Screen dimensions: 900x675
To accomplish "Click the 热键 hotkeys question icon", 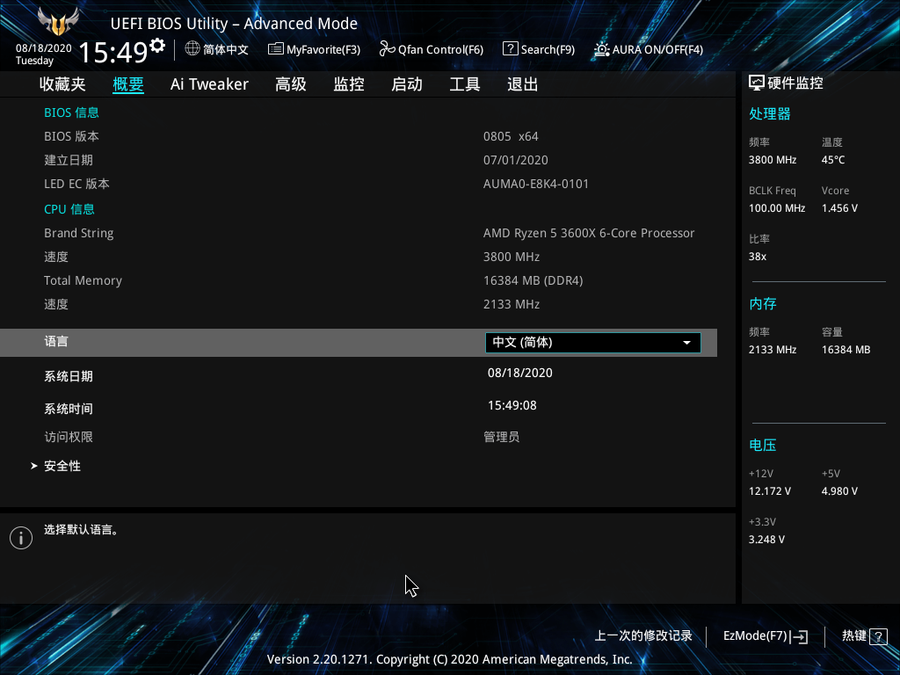I will (878, 636).
